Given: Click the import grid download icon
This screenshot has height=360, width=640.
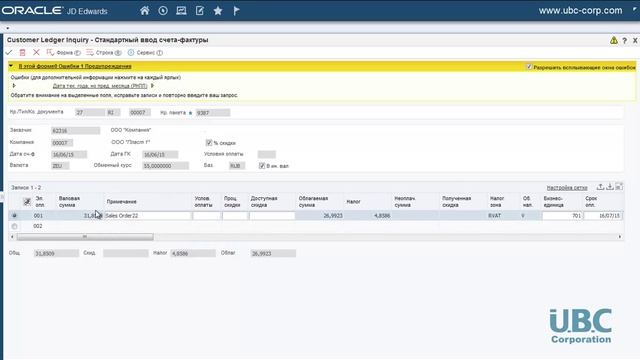Looking at the screenshot, I should tap(610, 187).
